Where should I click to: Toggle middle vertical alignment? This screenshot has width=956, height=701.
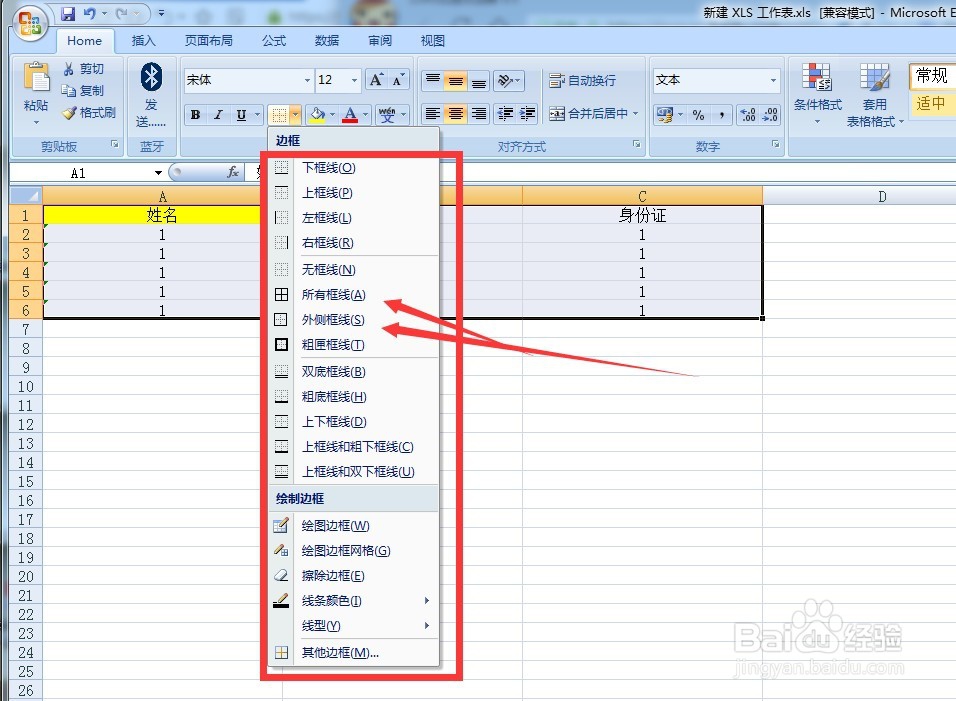coord(456,80)
